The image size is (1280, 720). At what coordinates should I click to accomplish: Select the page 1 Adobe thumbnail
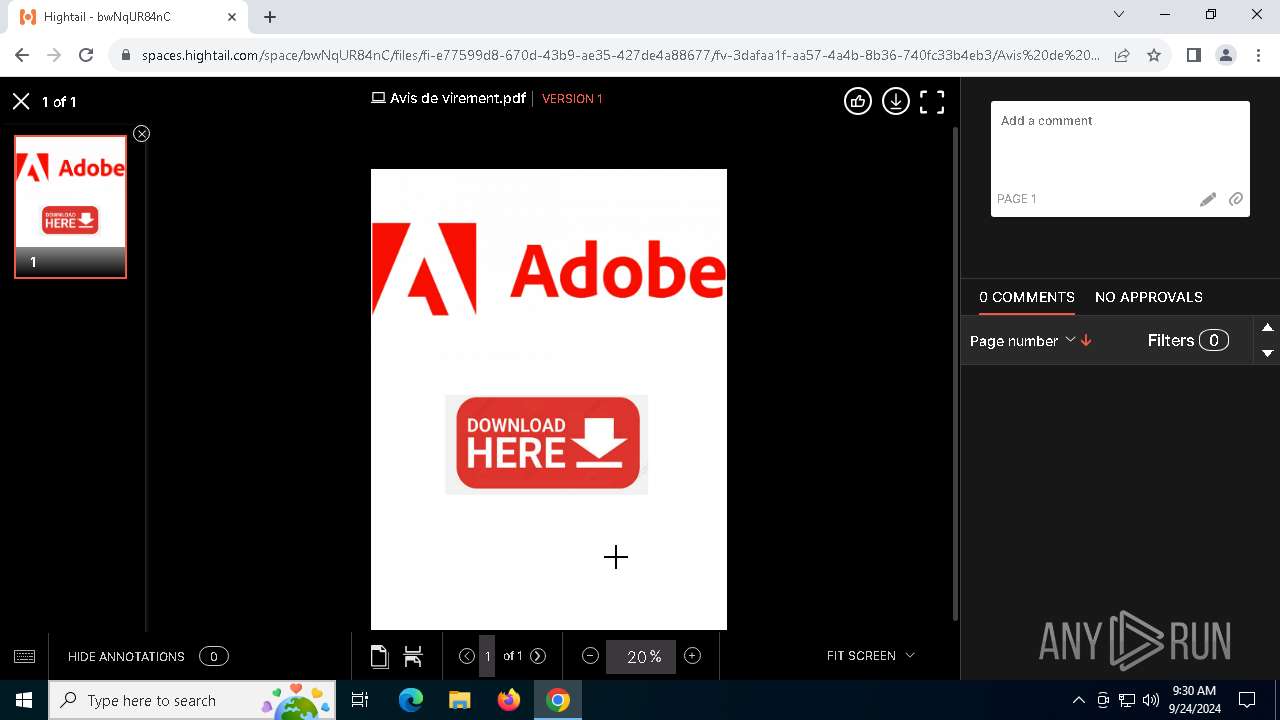click(70, 206)
